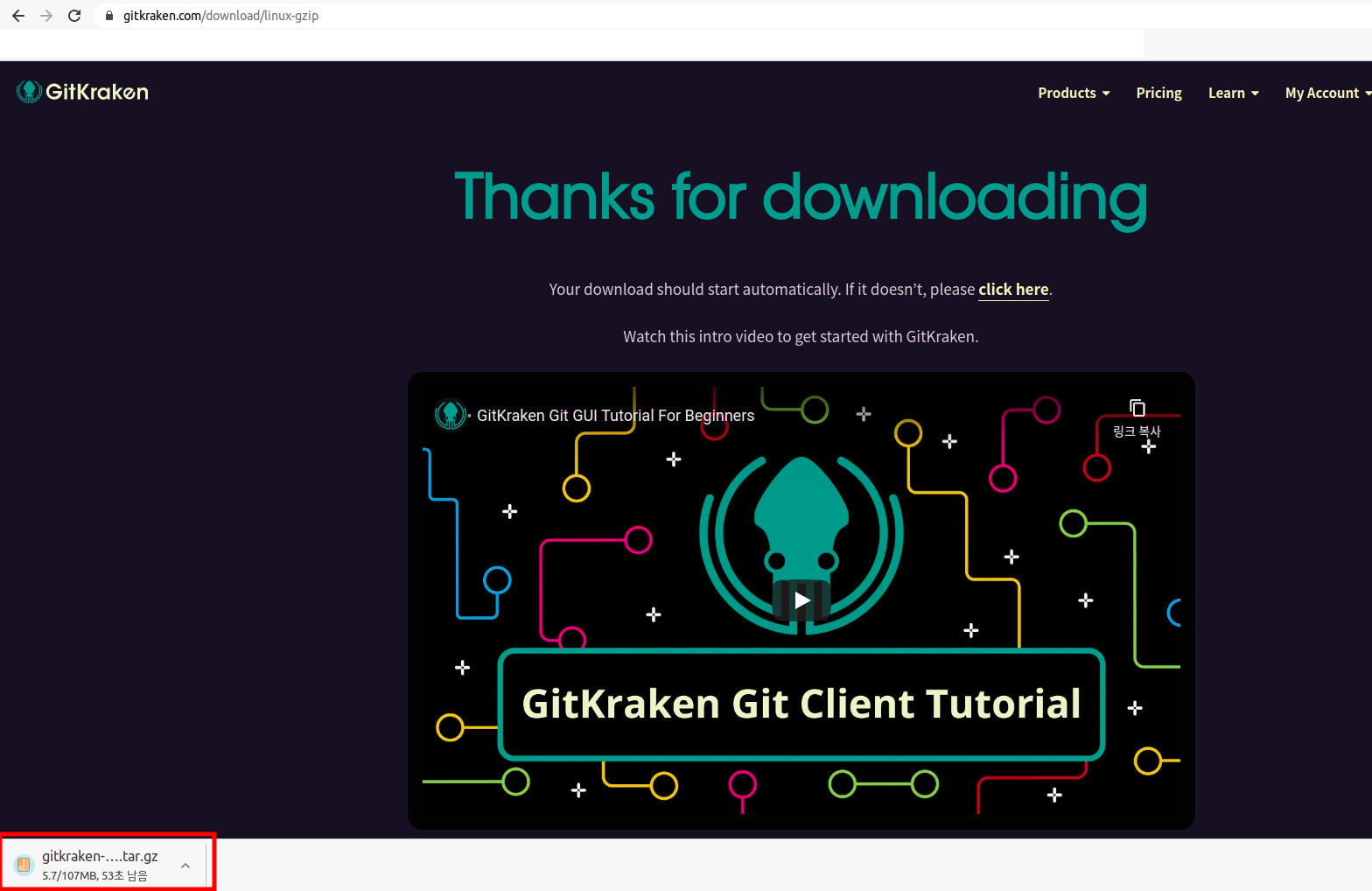Open the video title 'GitKraken Git GUI Tutorial For Beginners'

pyautogui.click(x=615, y=416)
